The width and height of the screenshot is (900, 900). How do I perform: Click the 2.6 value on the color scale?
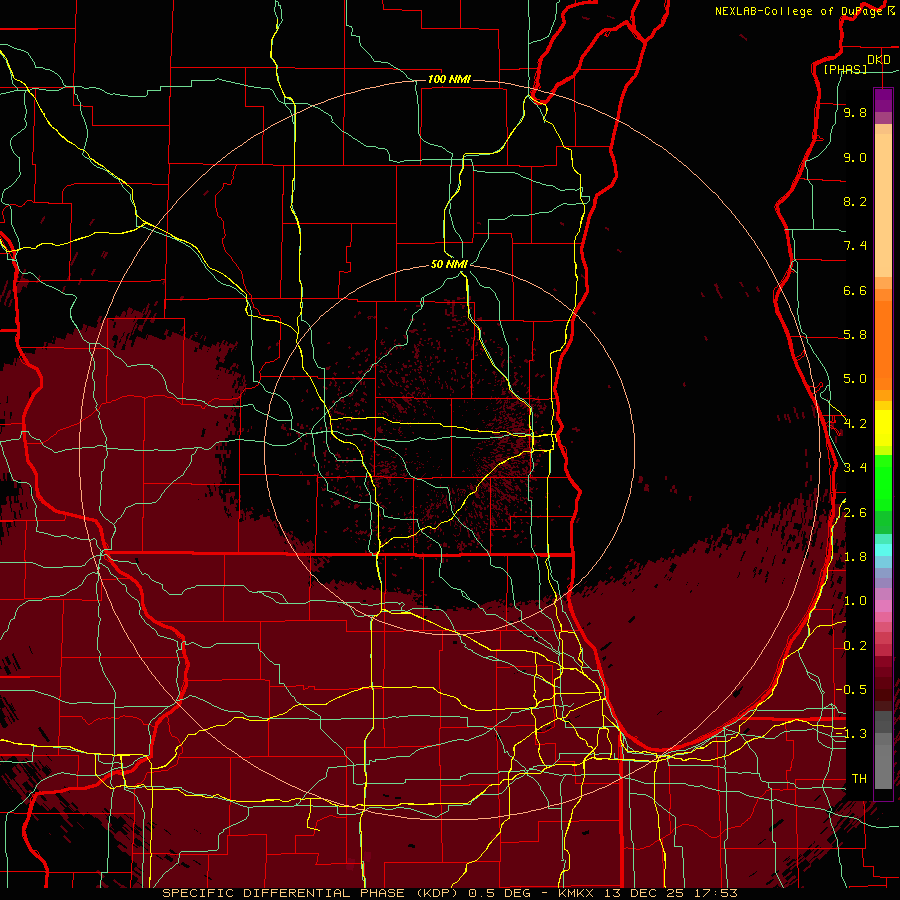click(x=855, y=513)
